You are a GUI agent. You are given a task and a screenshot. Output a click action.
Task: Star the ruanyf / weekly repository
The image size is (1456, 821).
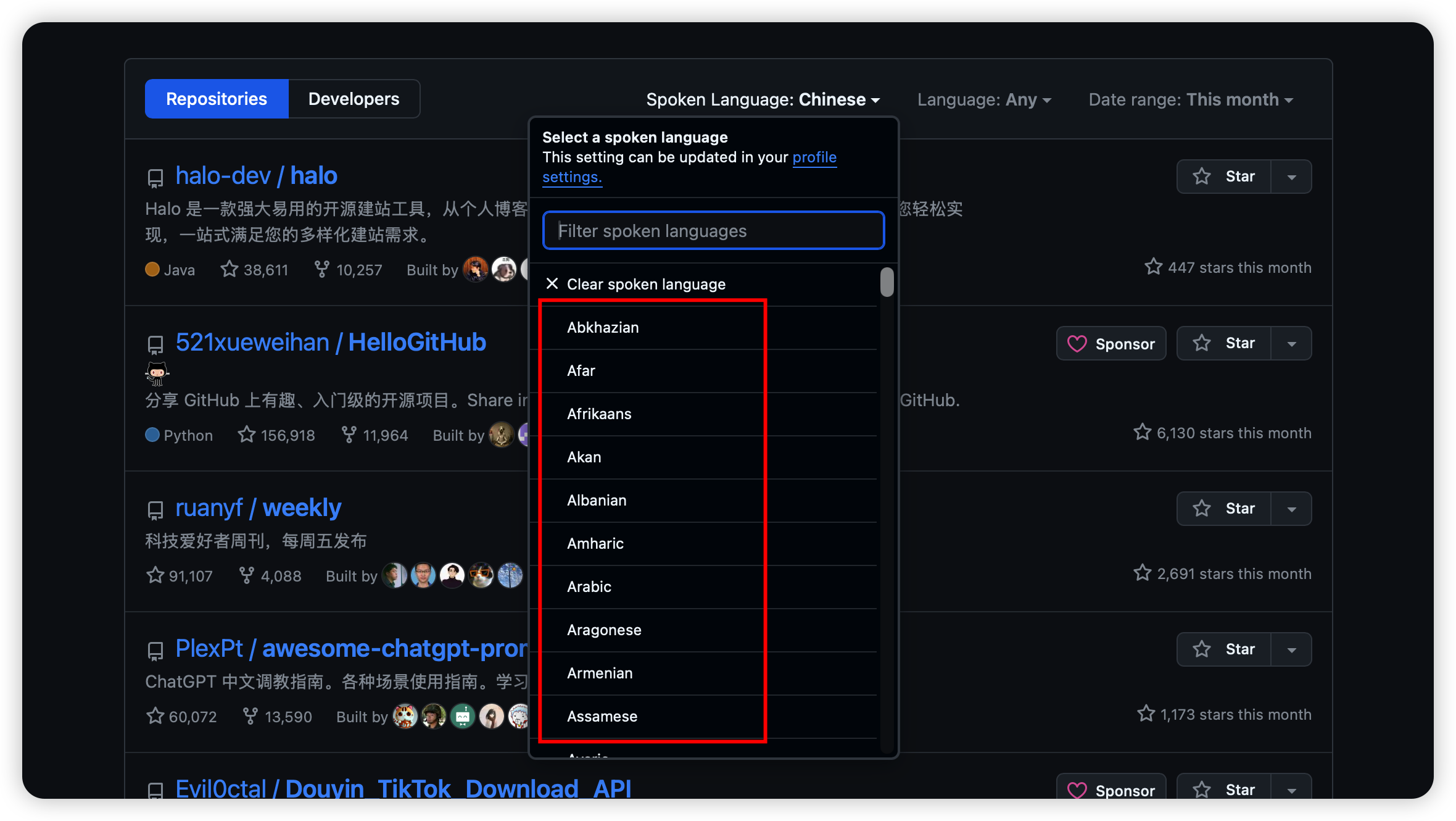click(x=1224, y=509)
